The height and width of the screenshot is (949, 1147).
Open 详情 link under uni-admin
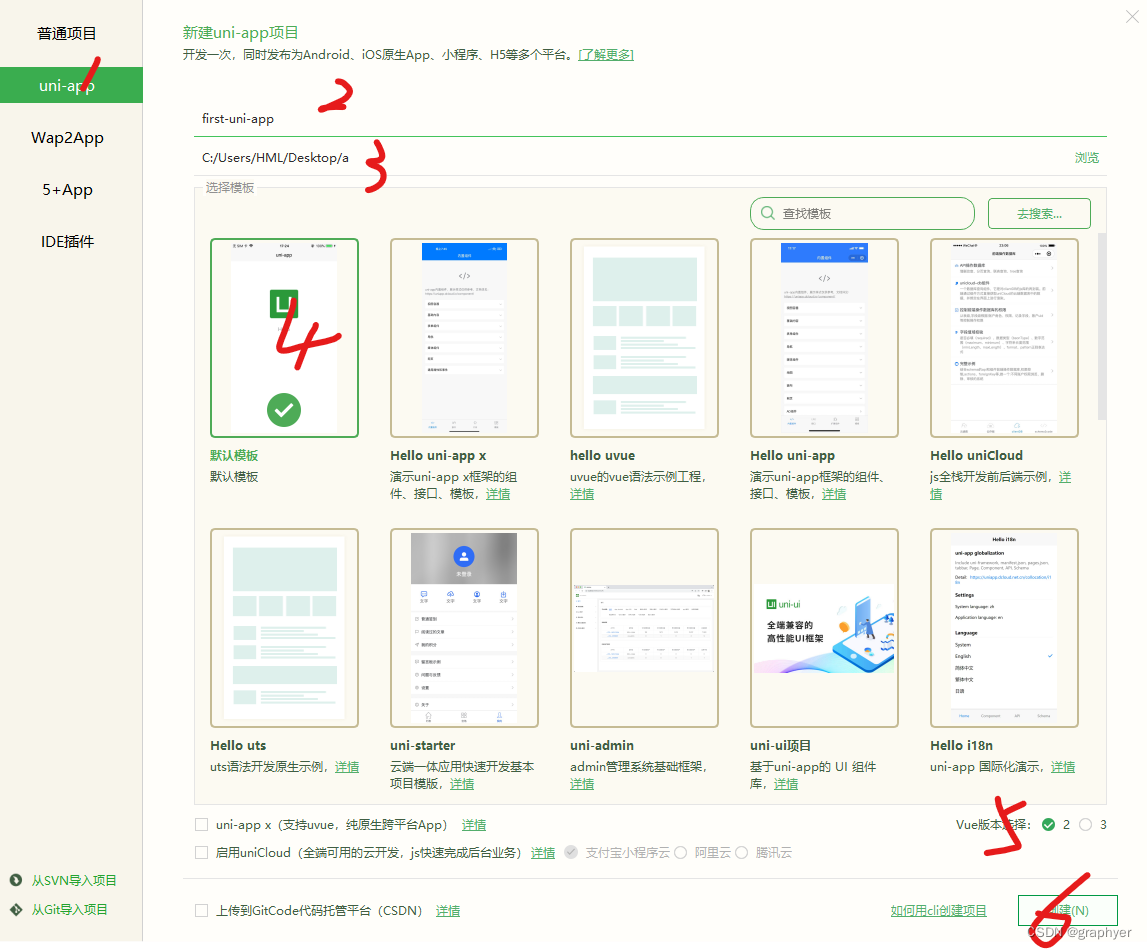point(582,784)
